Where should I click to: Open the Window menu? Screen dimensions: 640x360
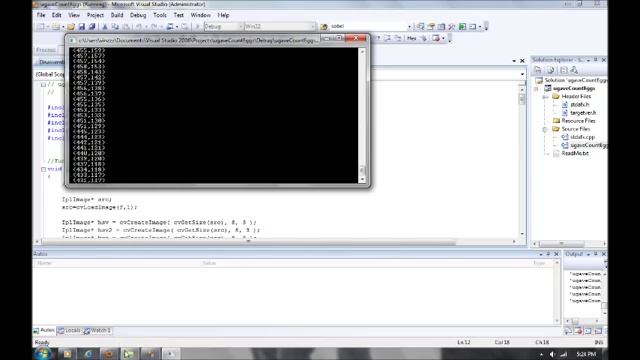[x=201, y=15]
